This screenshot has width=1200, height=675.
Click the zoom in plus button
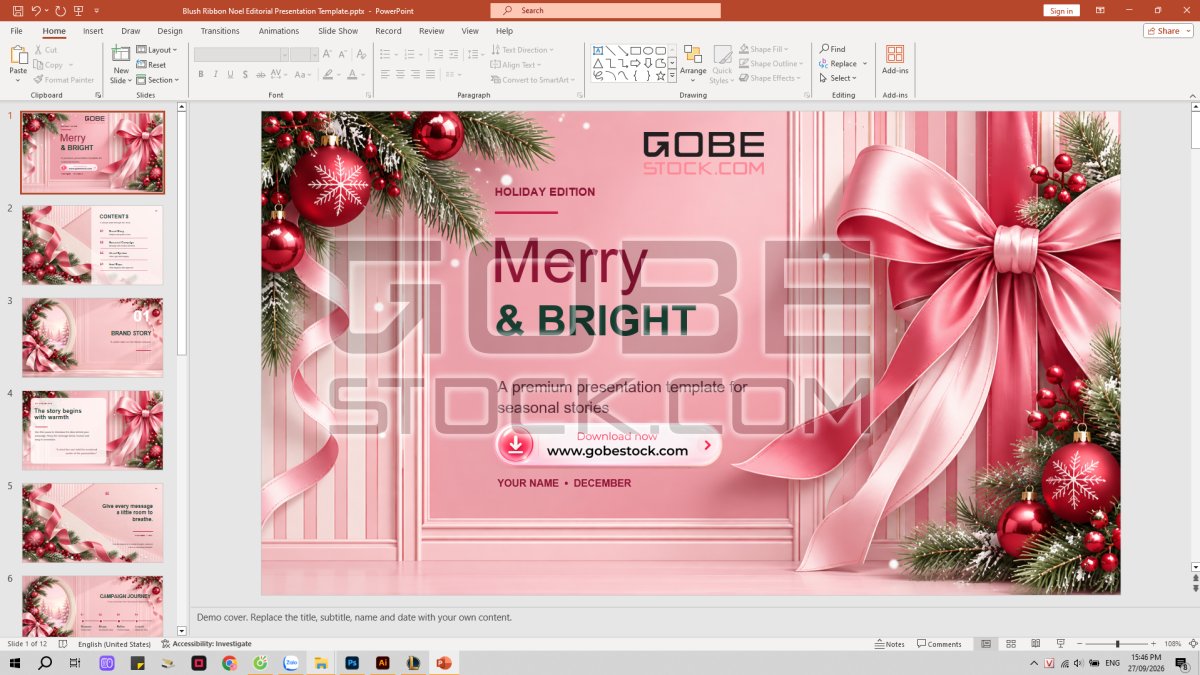(1155, 644)
